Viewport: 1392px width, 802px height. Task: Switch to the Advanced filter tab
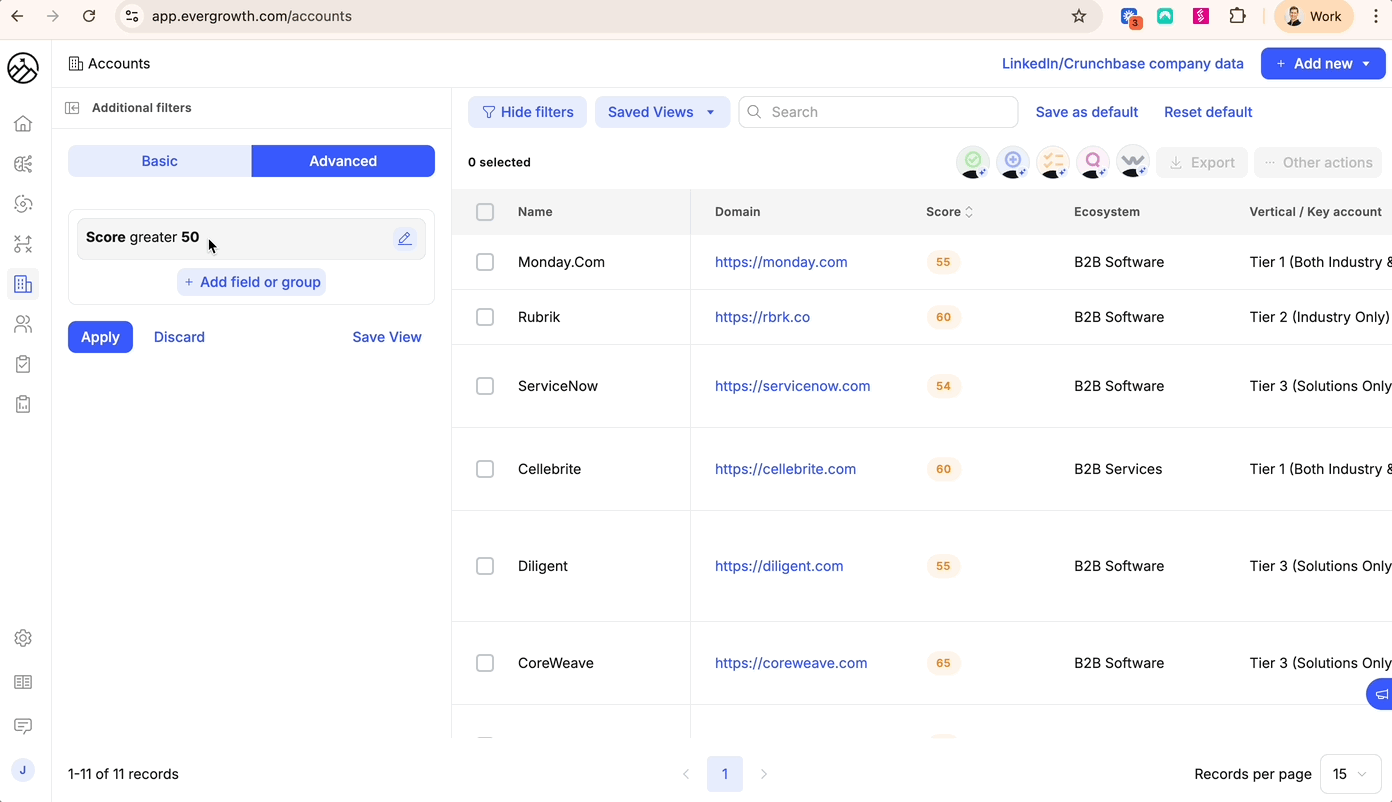343,160
